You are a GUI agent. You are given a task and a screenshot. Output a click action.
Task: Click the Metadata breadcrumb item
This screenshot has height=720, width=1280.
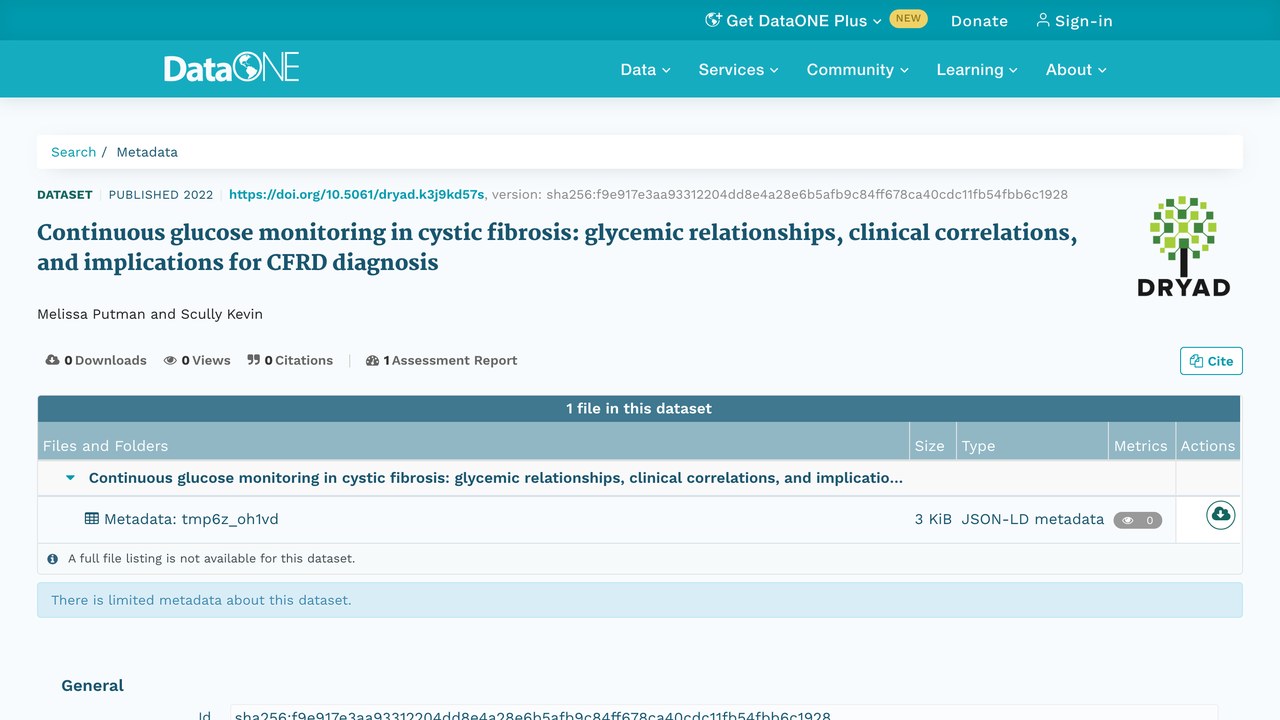[x=147, y=152]
